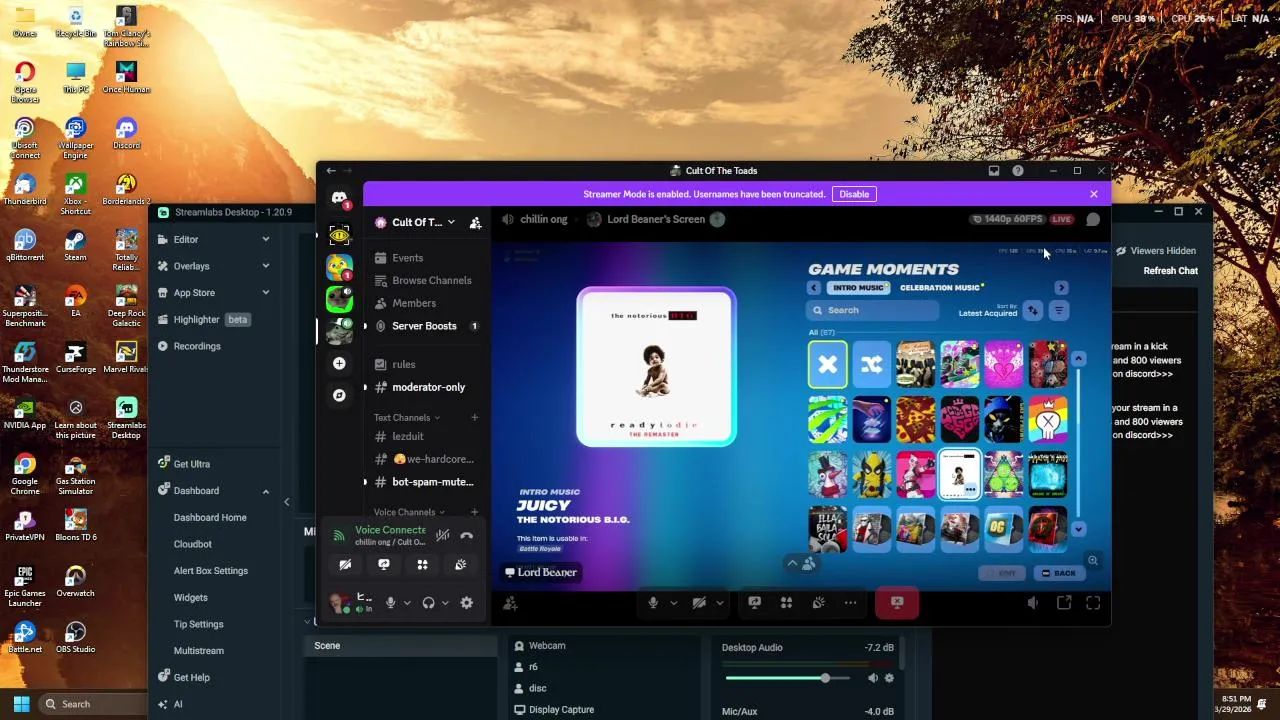Mute Desktop Audio speaker icon
Viewport: 1280px width, 720px height.
pos(872,678)
